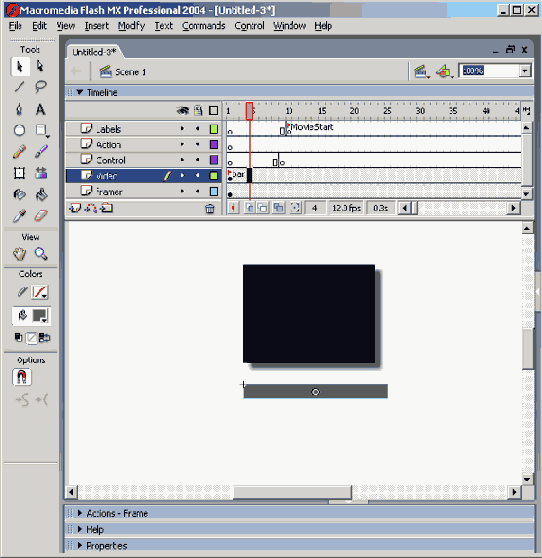Viewport: 542px width, 558px height.
Task: Select the Text tool
Action: [x=41, y=109]
